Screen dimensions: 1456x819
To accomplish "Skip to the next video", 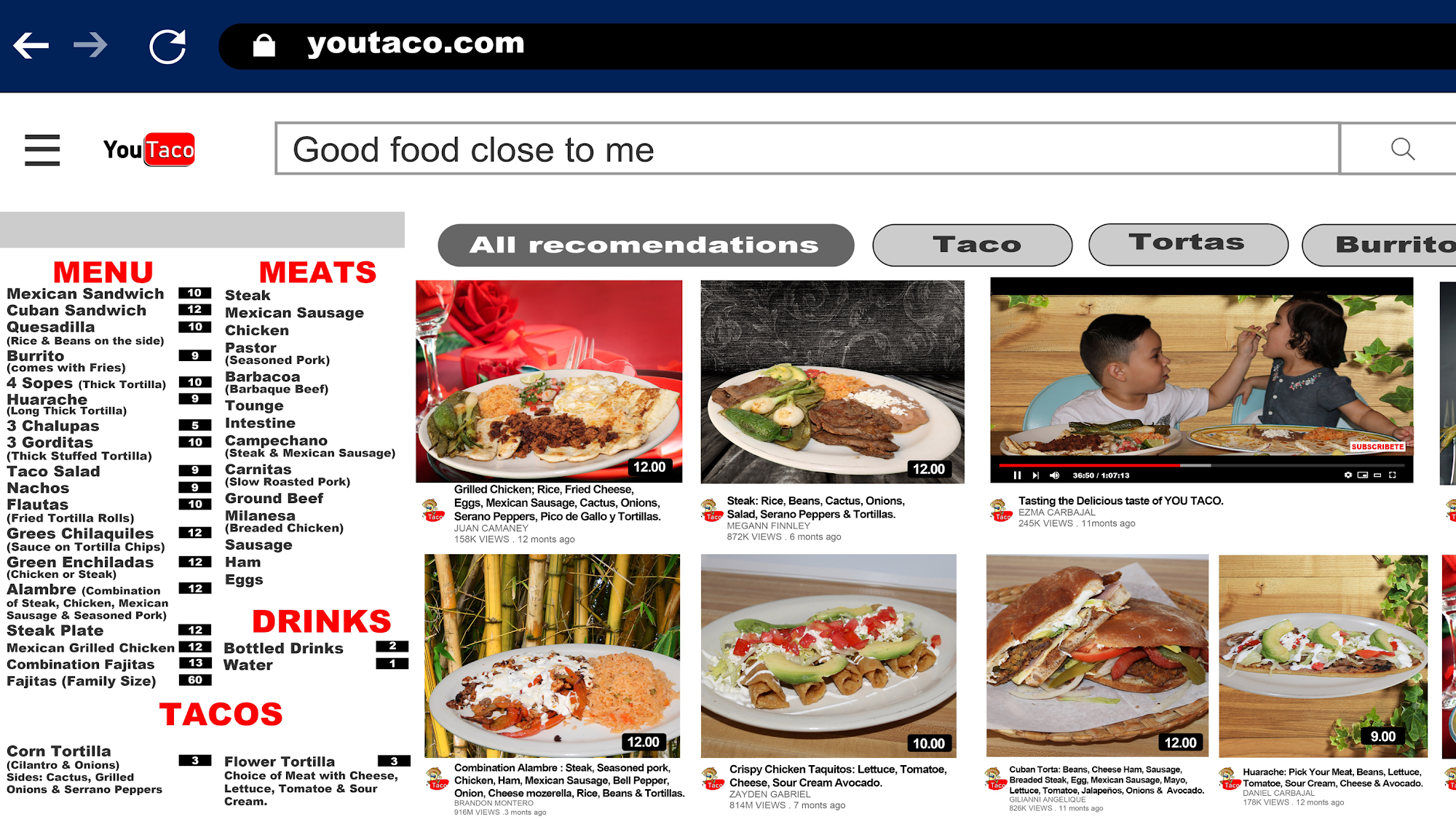I will (1035, 475).
